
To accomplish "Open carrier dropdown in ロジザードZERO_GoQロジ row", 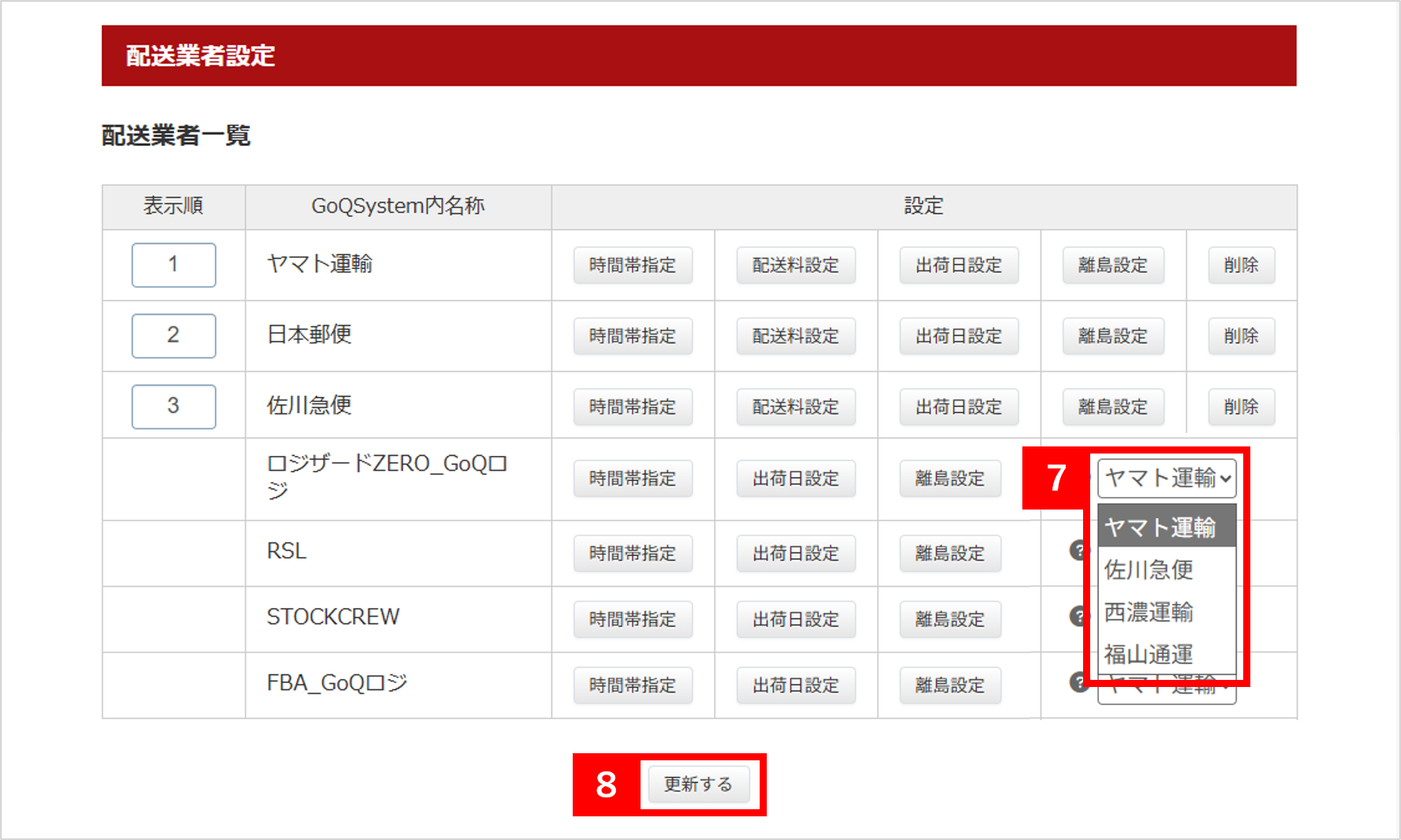I will click(x=1166, y=478).
